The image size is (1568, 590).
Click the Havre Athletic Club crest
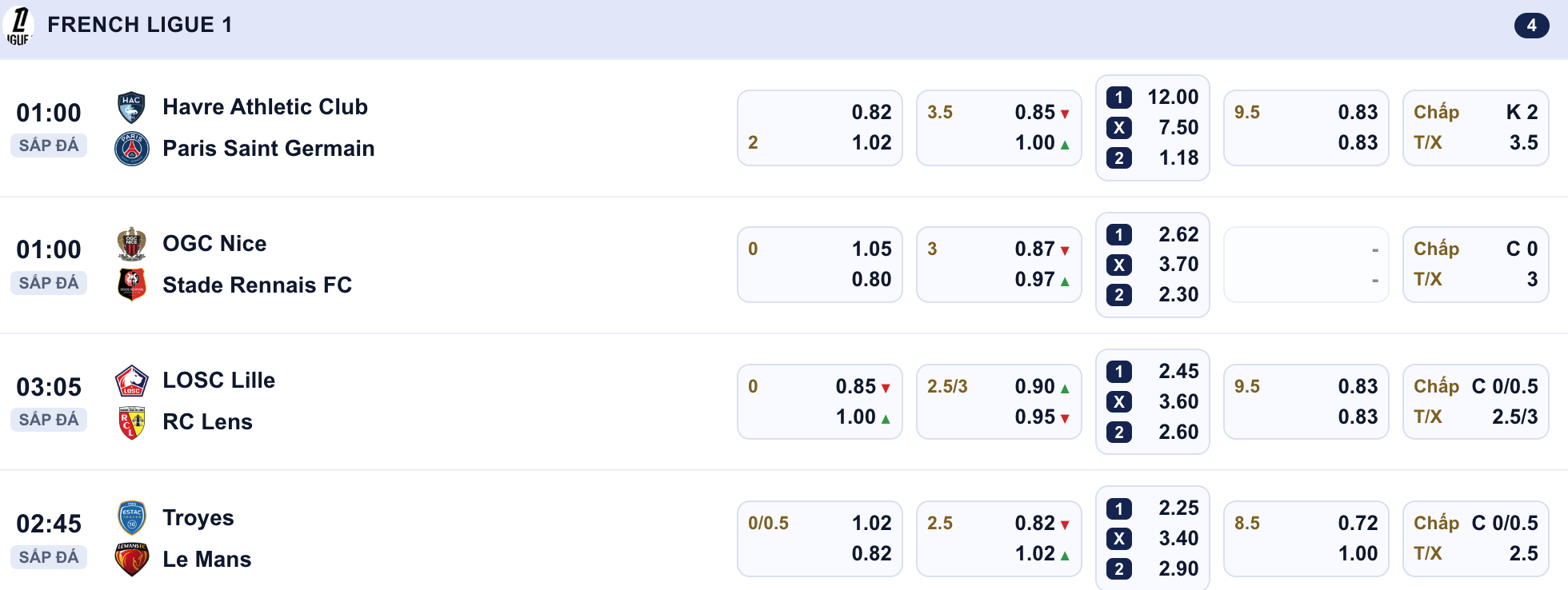coord(131,107)
